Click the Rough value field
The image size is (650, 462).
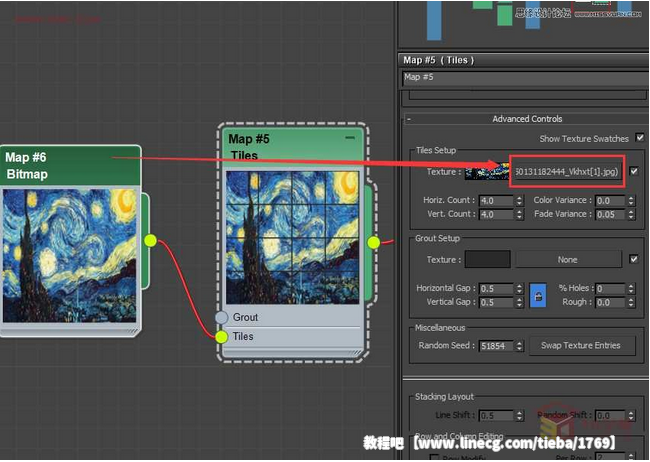click(x=611, y=303)
